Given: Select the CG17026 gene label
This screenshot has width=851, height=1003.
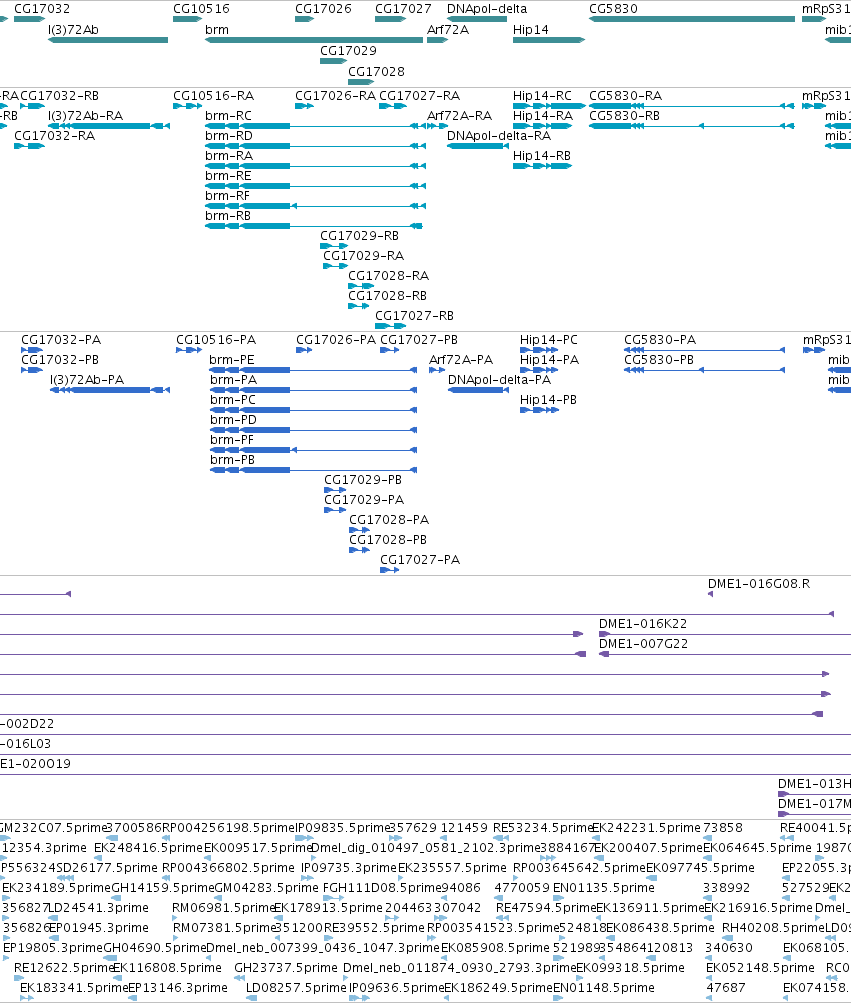Looking at the screenshot, I should click(x=323, y=9).
